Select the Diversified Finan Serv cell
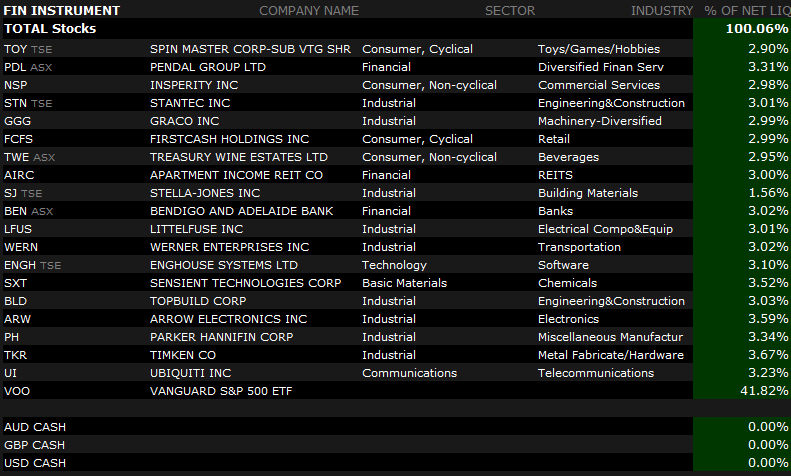 [601, 67]
